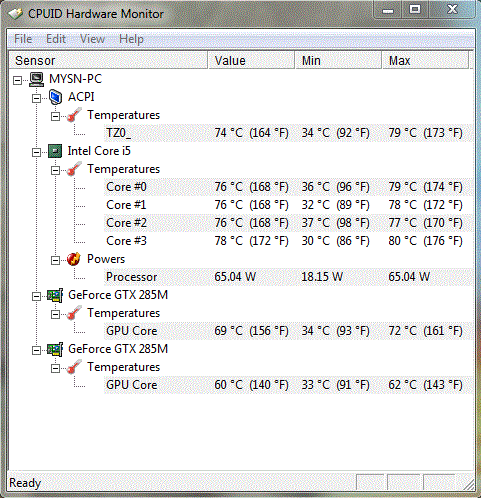Screen dimensions: 481x498
Task: Select the Core #3 row
Action: [289, 241]
